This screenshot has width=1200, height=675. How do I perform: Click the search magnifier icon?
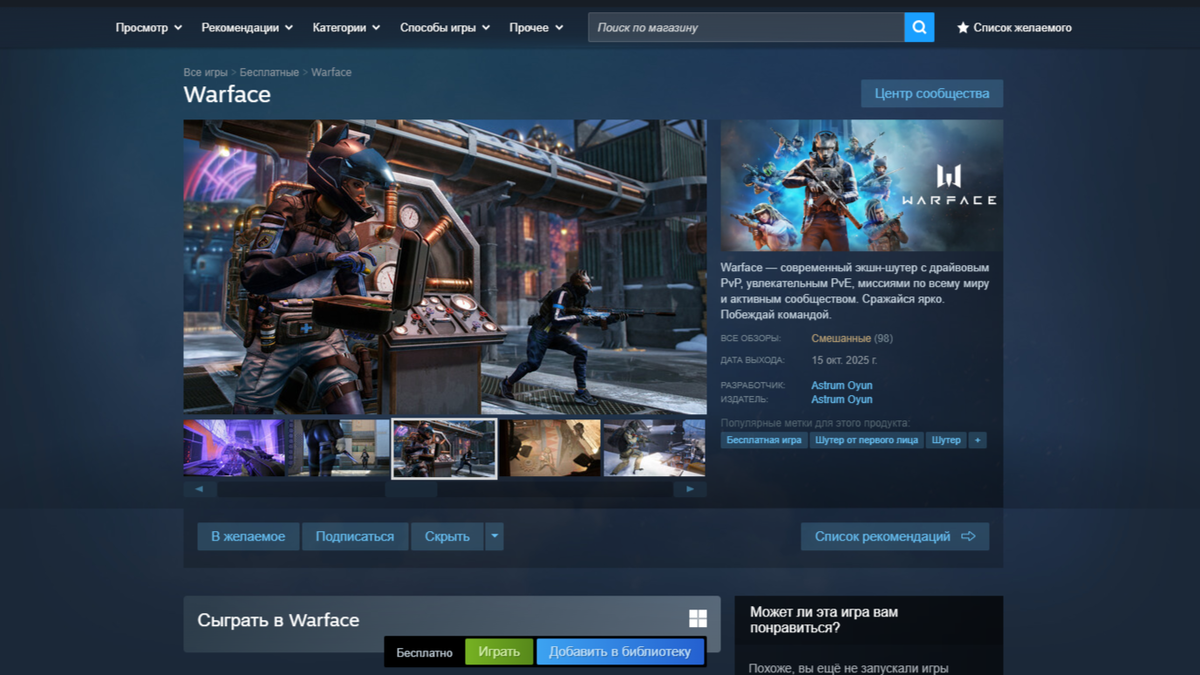pyautogui.click(x=919, y=27)
